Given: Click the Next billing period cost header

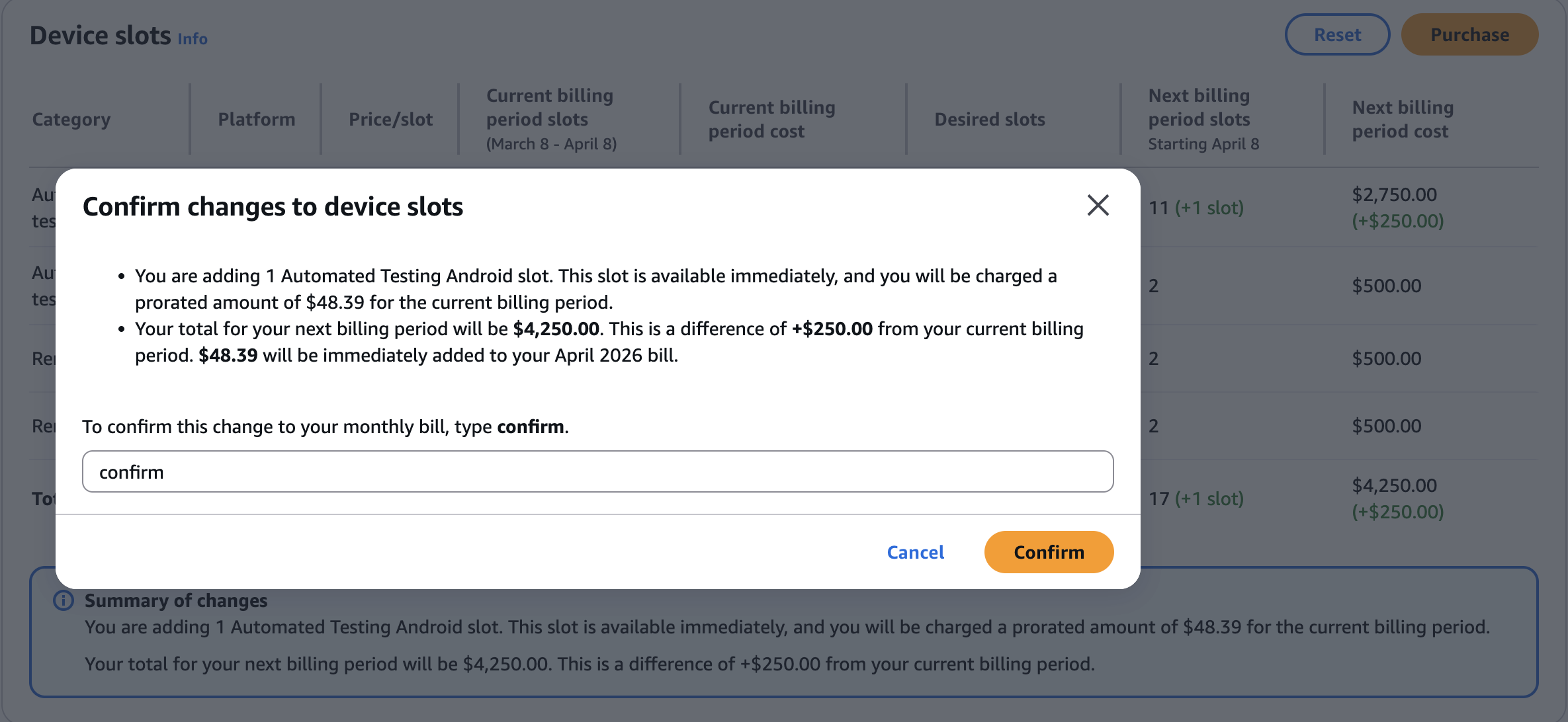Looking at the screenshot, I should pos(1403,119).
